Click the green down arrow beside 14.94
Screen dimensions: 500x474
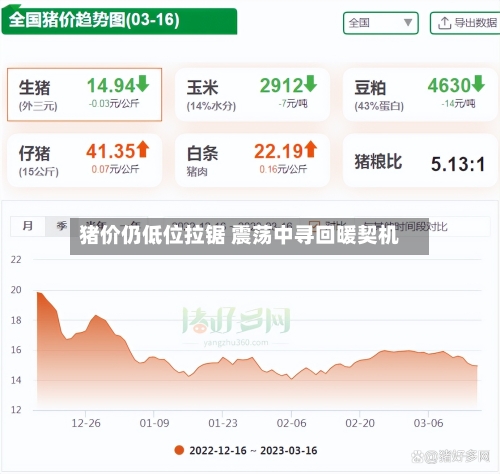[143, 84]
